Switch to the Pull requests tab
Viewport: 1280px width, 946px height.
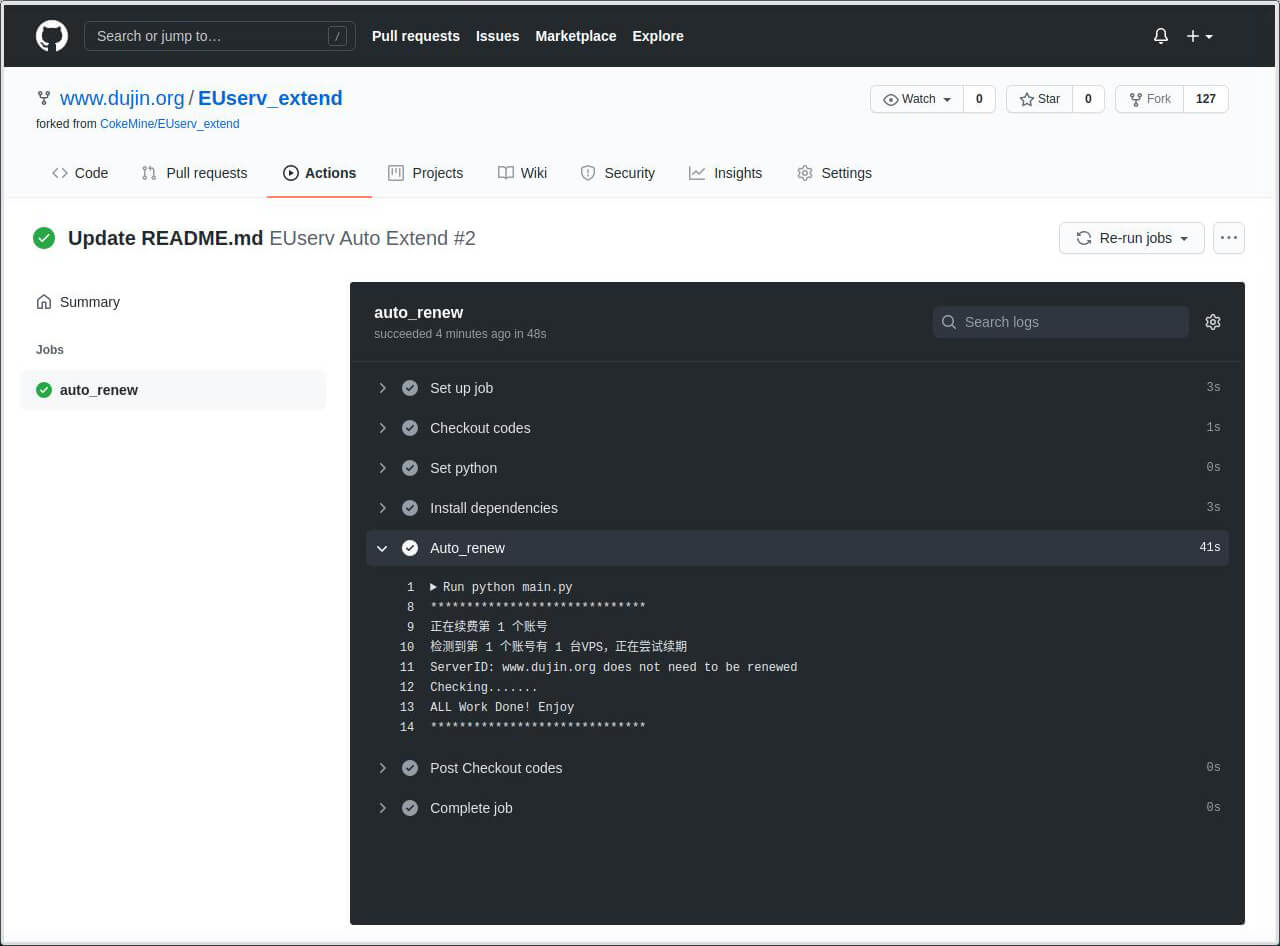[194, 173]
